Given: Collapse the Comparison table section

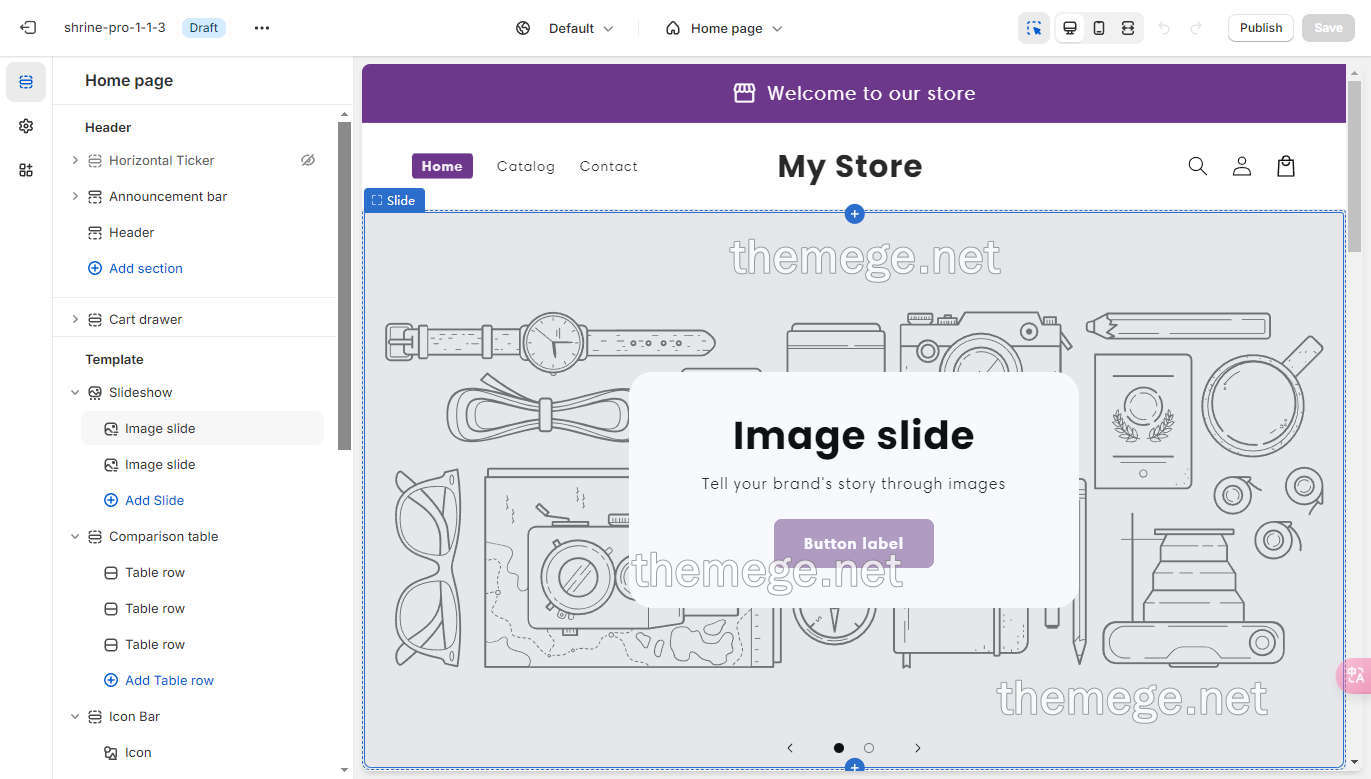Looking at the screenshot, I should click(75, 536).
